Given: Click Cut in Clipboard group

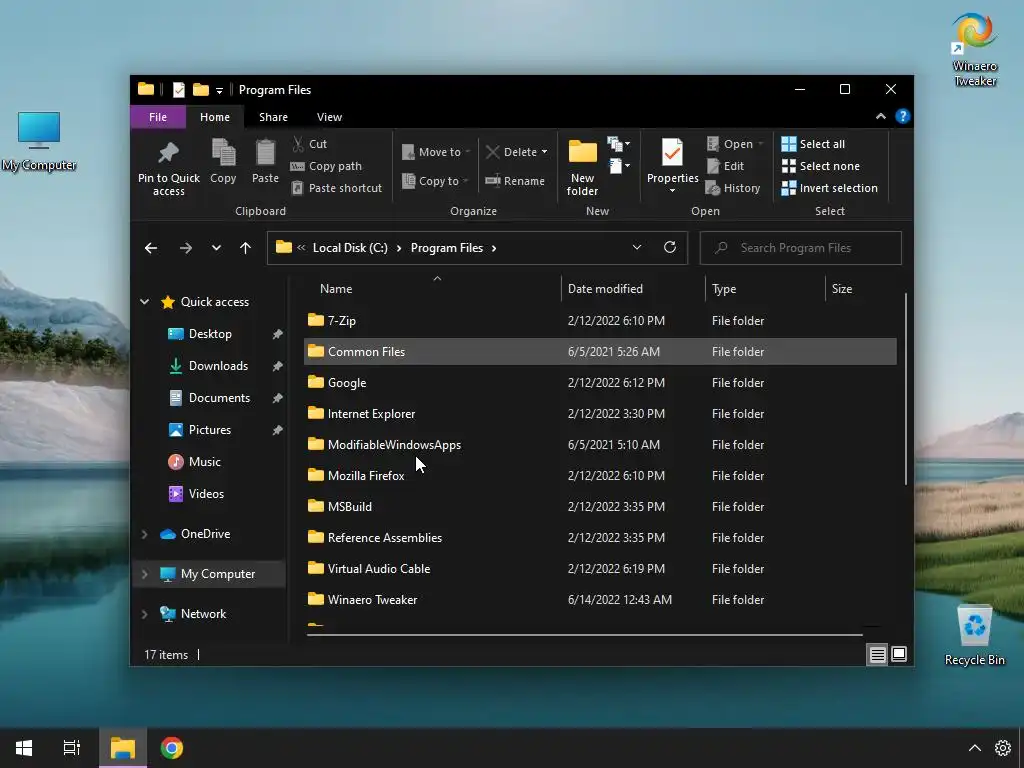Looking at the screenshot, I should (x=309, y=144).
